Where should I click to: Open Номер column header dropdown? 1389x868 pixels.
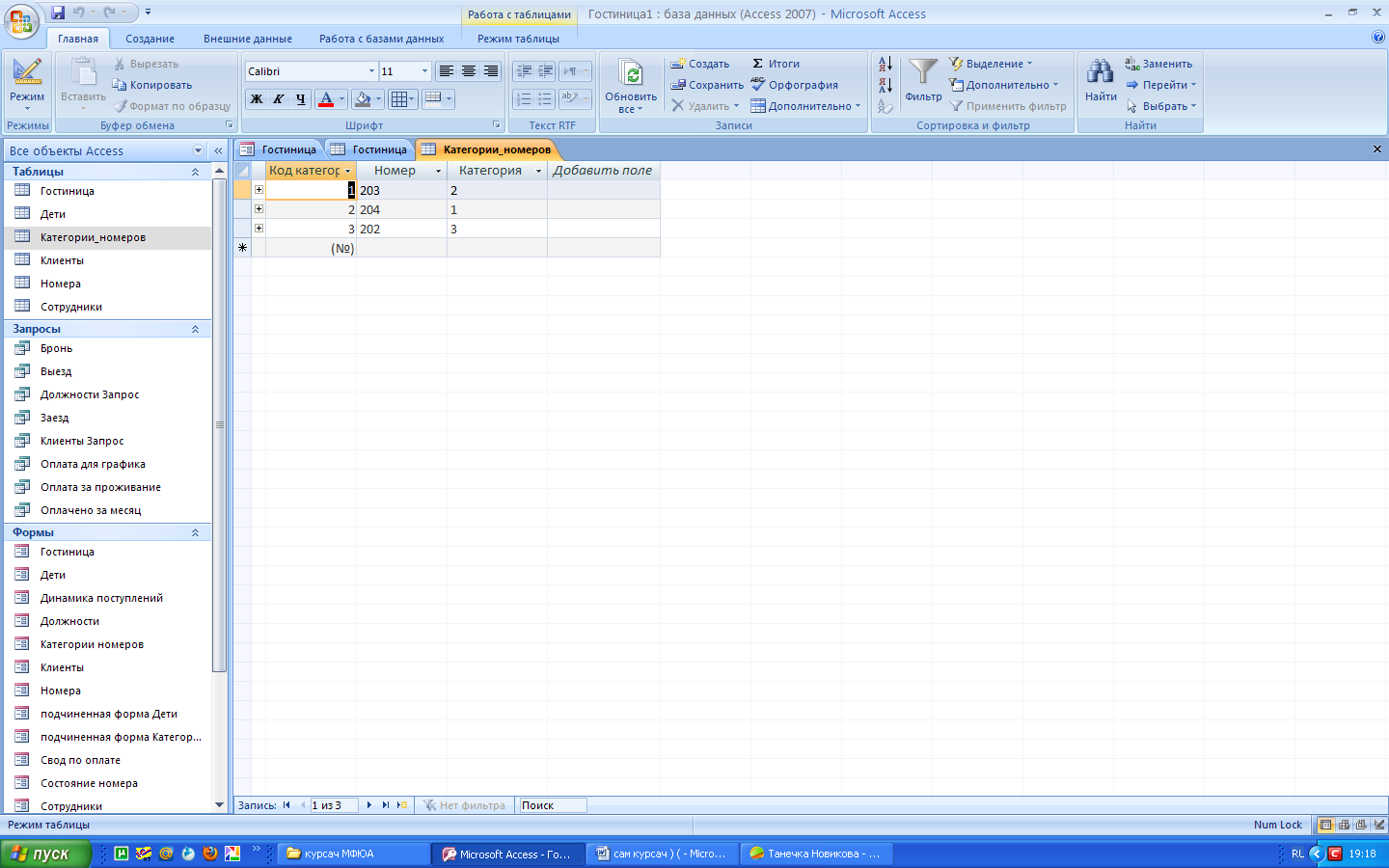coord(438,171)
